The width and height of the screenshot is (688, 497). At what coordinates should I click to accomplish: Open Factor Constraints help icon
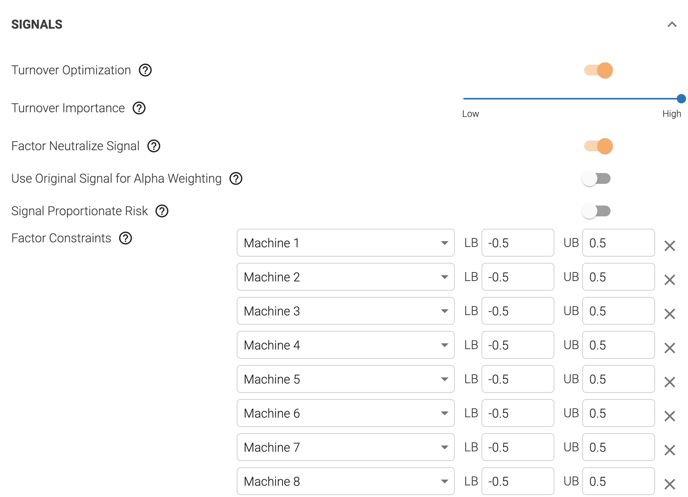(x=125, y=238)
